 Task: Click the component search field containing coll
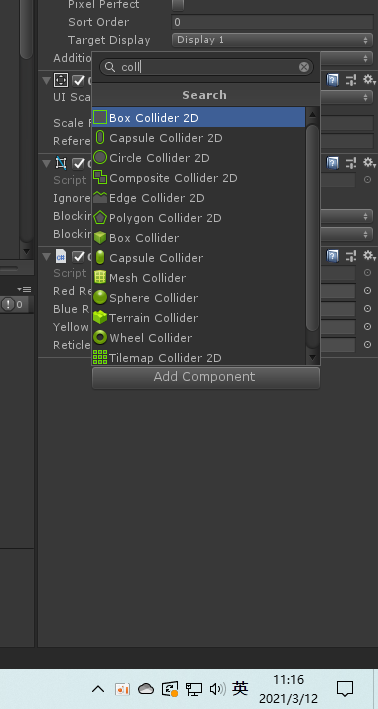(206, 67)
